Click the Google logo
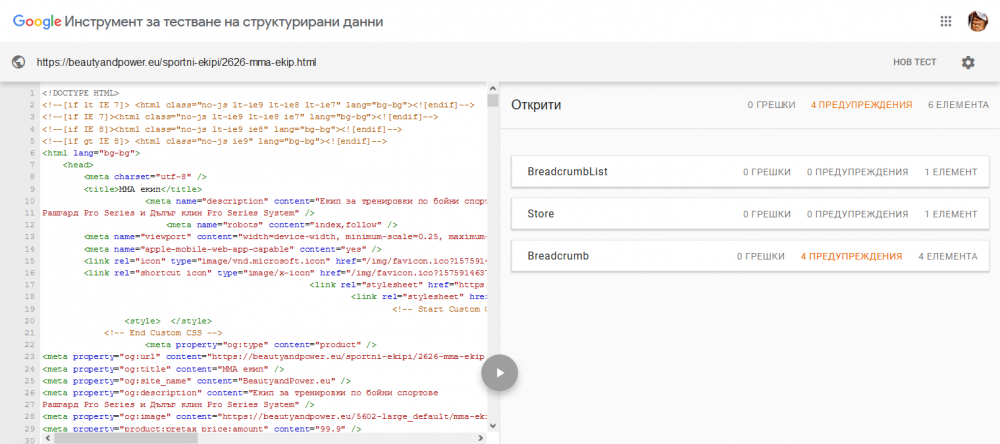1000x444 pixels. pos(36,22)
